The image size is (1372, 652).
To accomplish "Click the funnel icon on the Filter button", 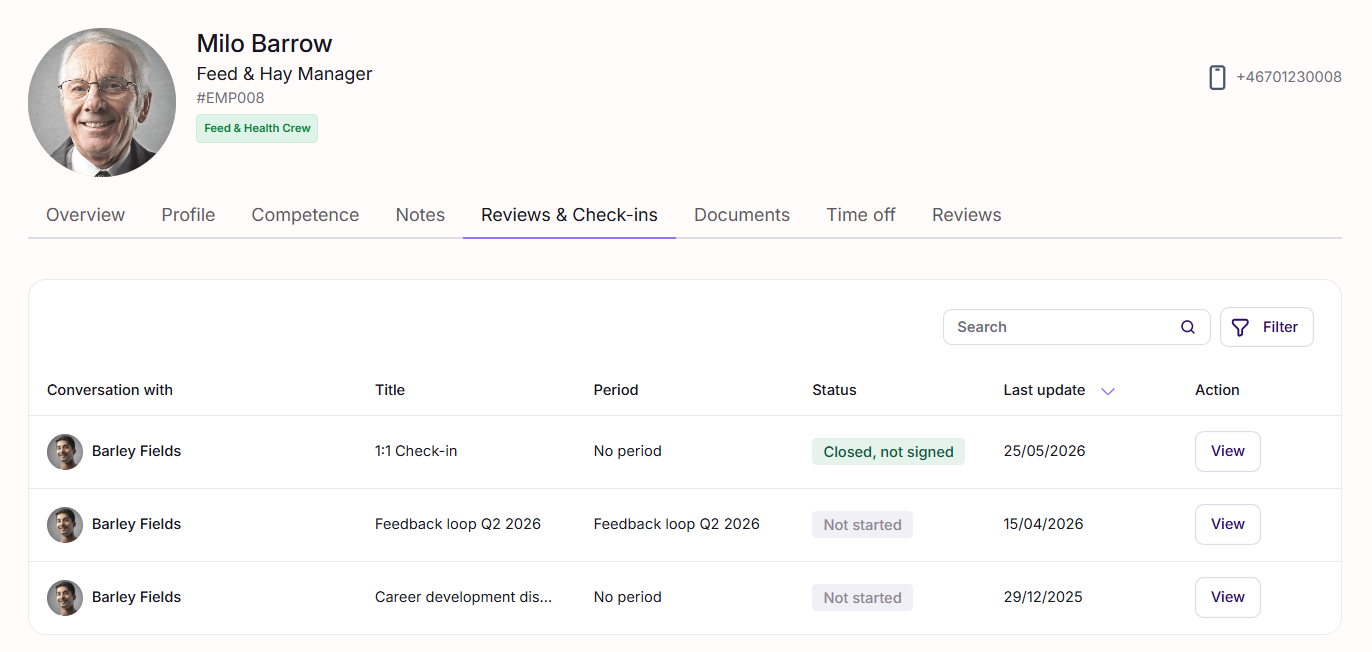I will (x=1241, y=327).
